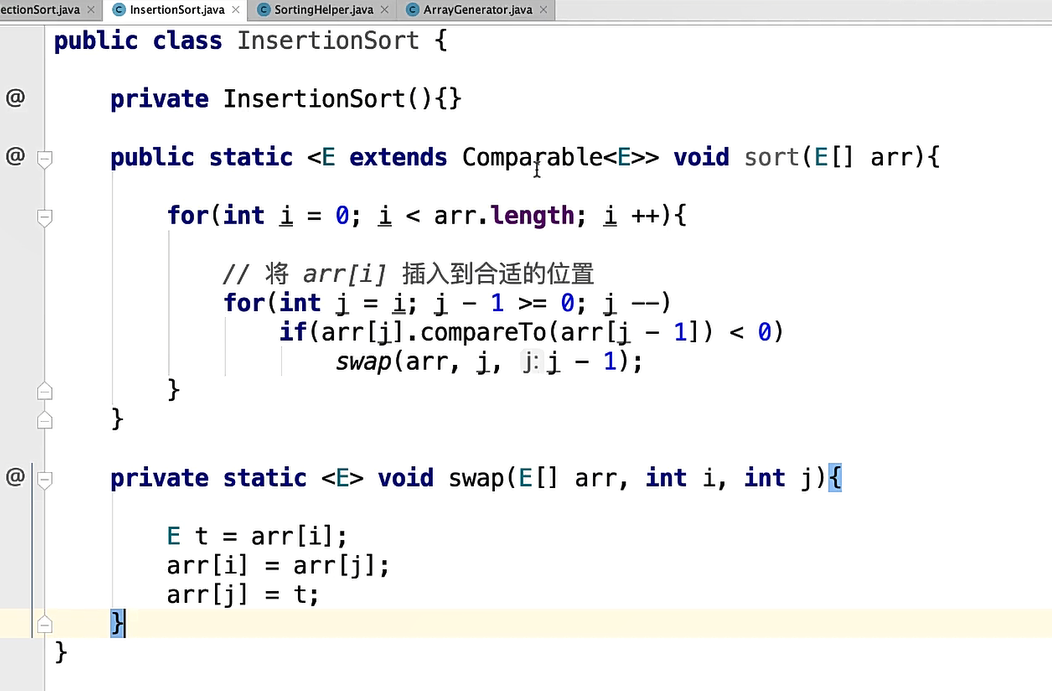Open the SortingHelper.java tab
The width and height of the screenshot is (1052, 691).
(x=323, y=10)
